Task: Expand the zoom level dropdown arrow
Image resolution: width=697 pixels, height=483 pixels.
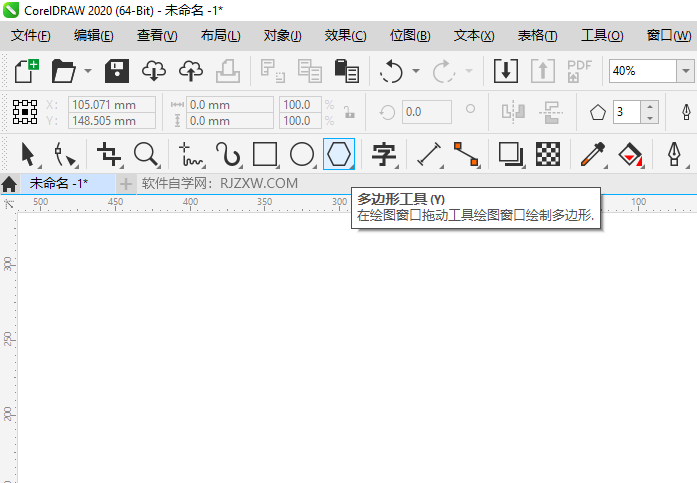Action: 685,71
